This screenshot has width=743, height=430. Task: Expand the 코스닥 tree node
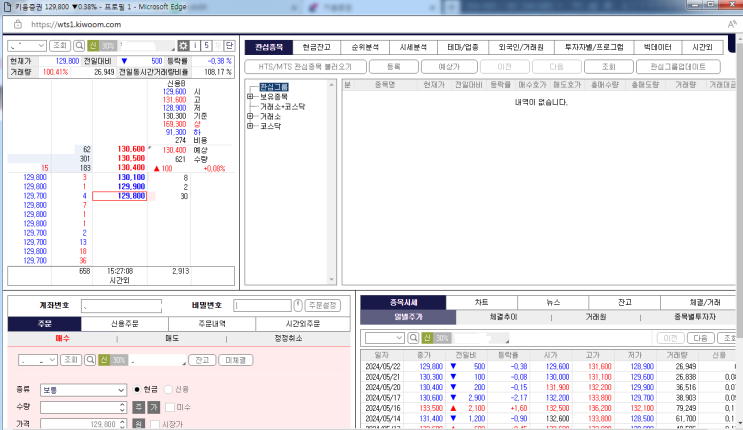[x=250, y=126]
